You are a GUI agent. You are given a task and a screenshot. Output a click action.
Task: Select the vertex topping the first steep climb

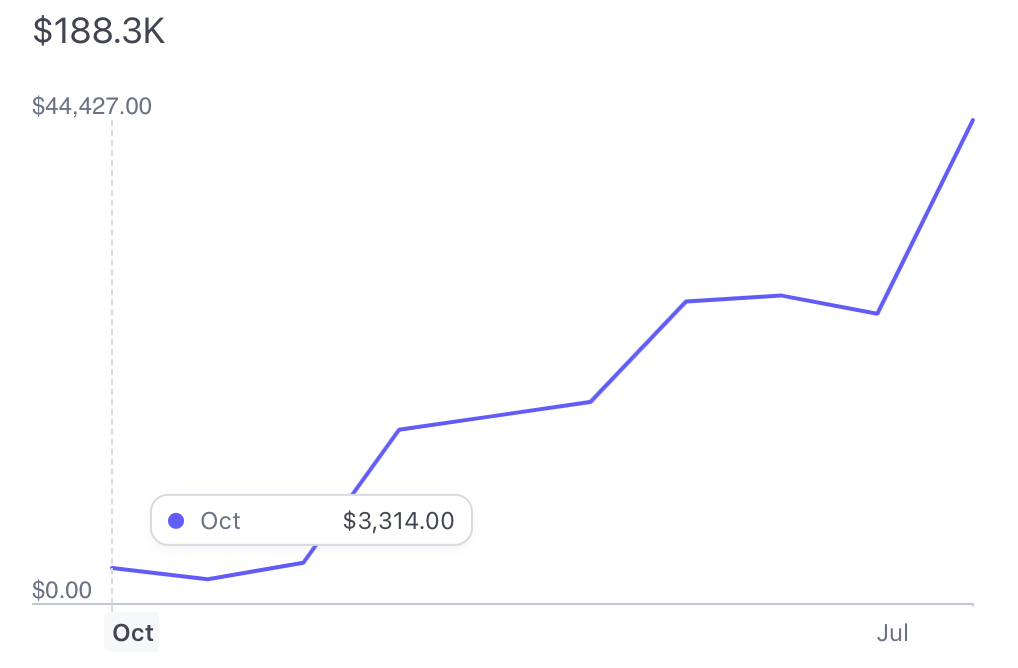[x=399, y=430]
